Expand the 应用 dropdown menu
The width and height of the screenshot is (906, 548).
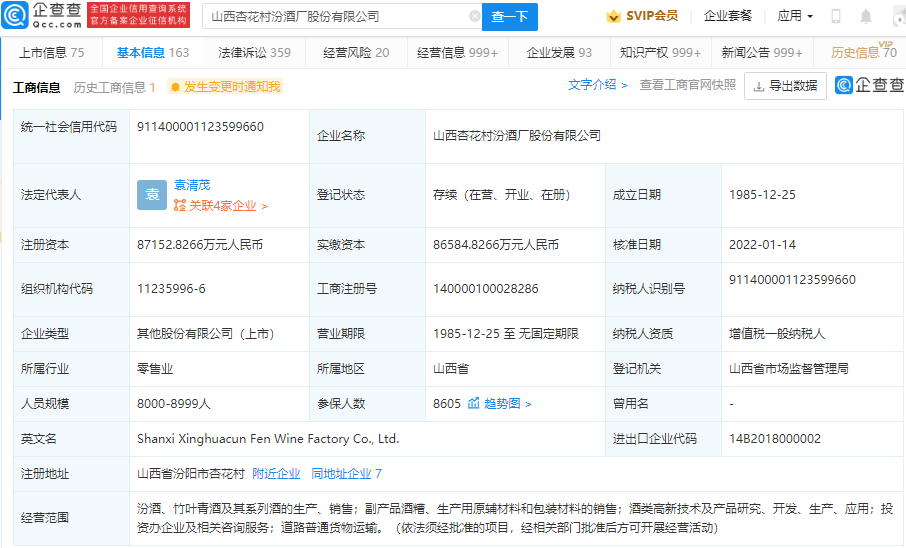(x=795, y=16)
